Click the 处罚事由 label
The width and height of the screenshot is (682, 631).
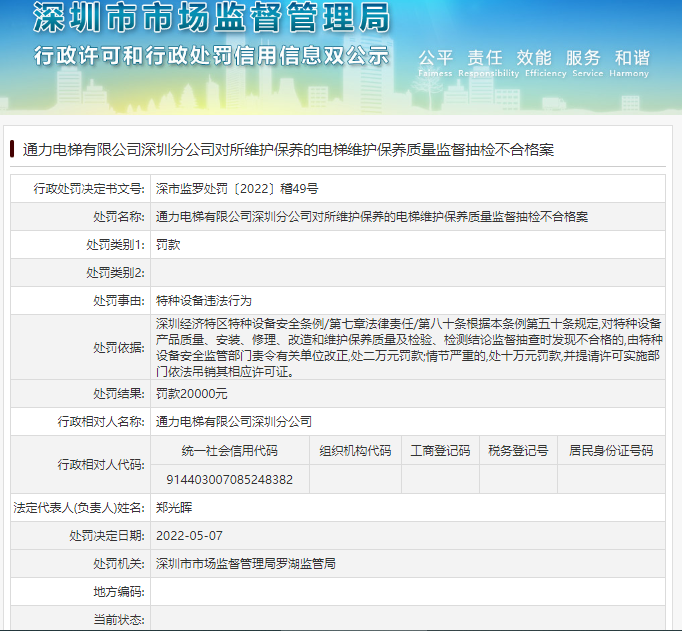[119, 300]
